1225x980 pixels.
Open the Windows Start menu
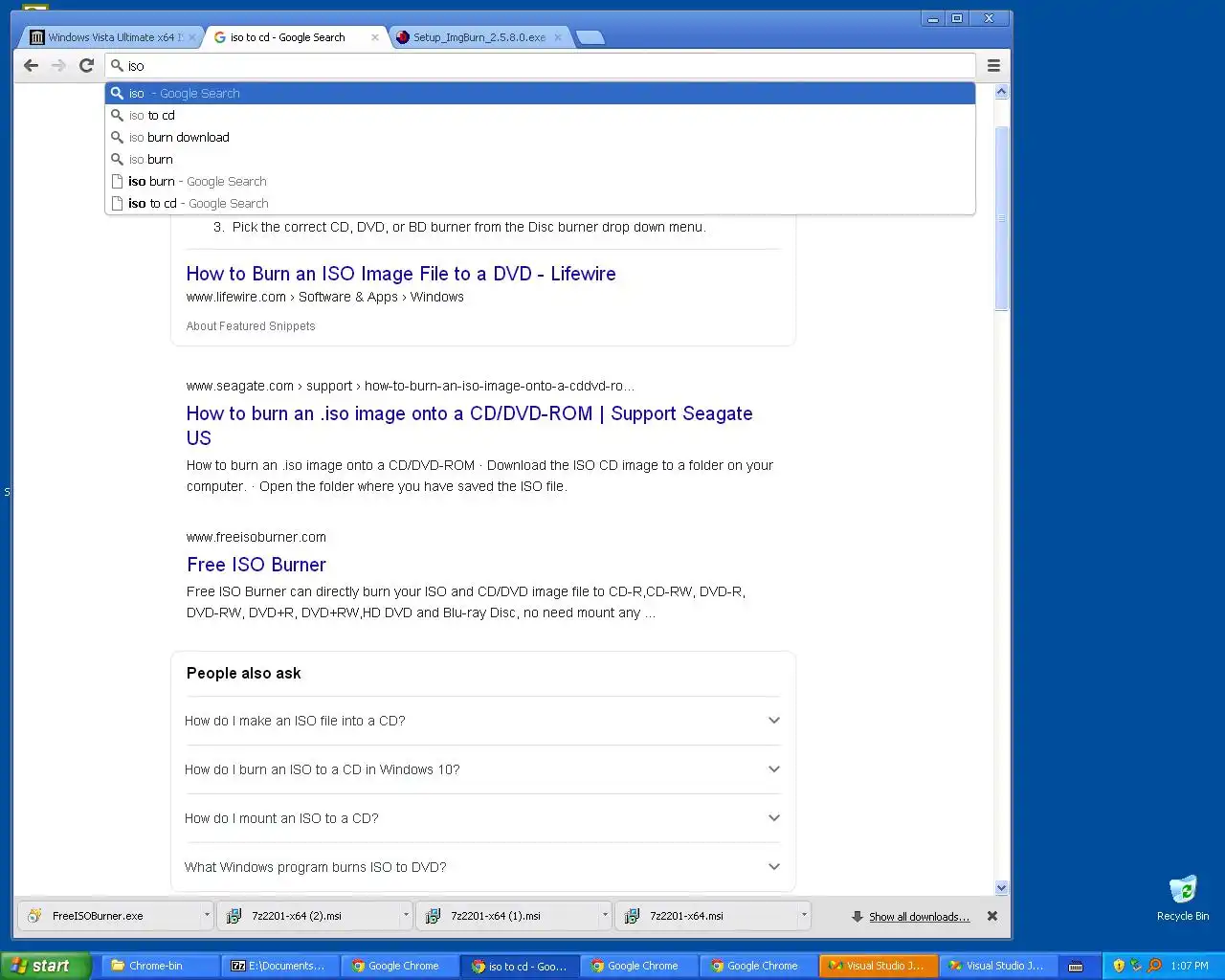tap(45, 966)
